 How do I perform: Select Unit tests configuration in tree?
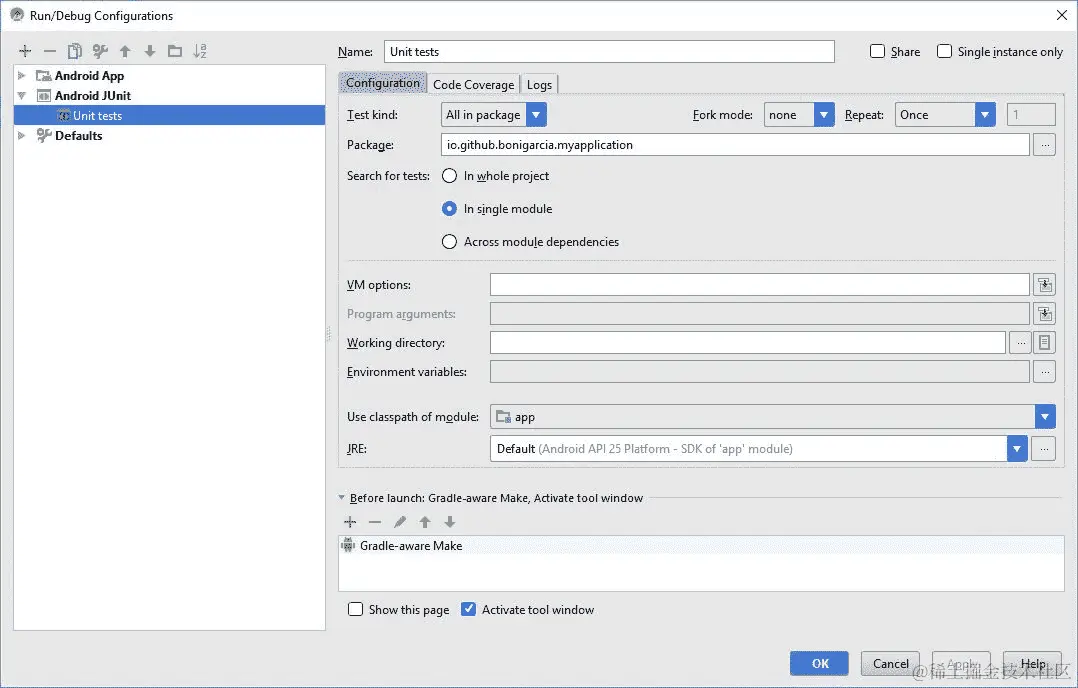[169, 115]
